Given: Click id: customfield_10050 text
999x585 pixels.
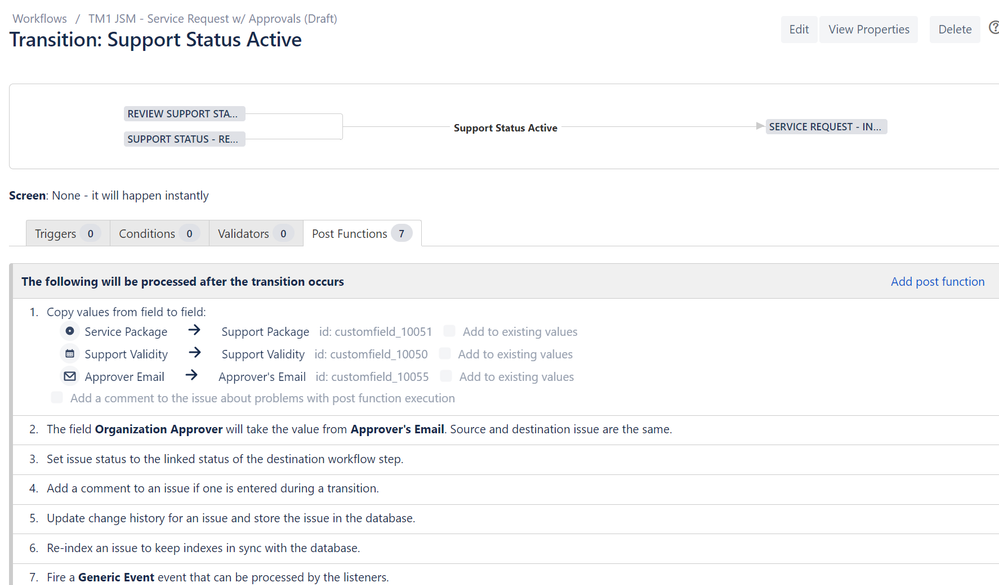Looking at the screenshot, I should point(371,354).
